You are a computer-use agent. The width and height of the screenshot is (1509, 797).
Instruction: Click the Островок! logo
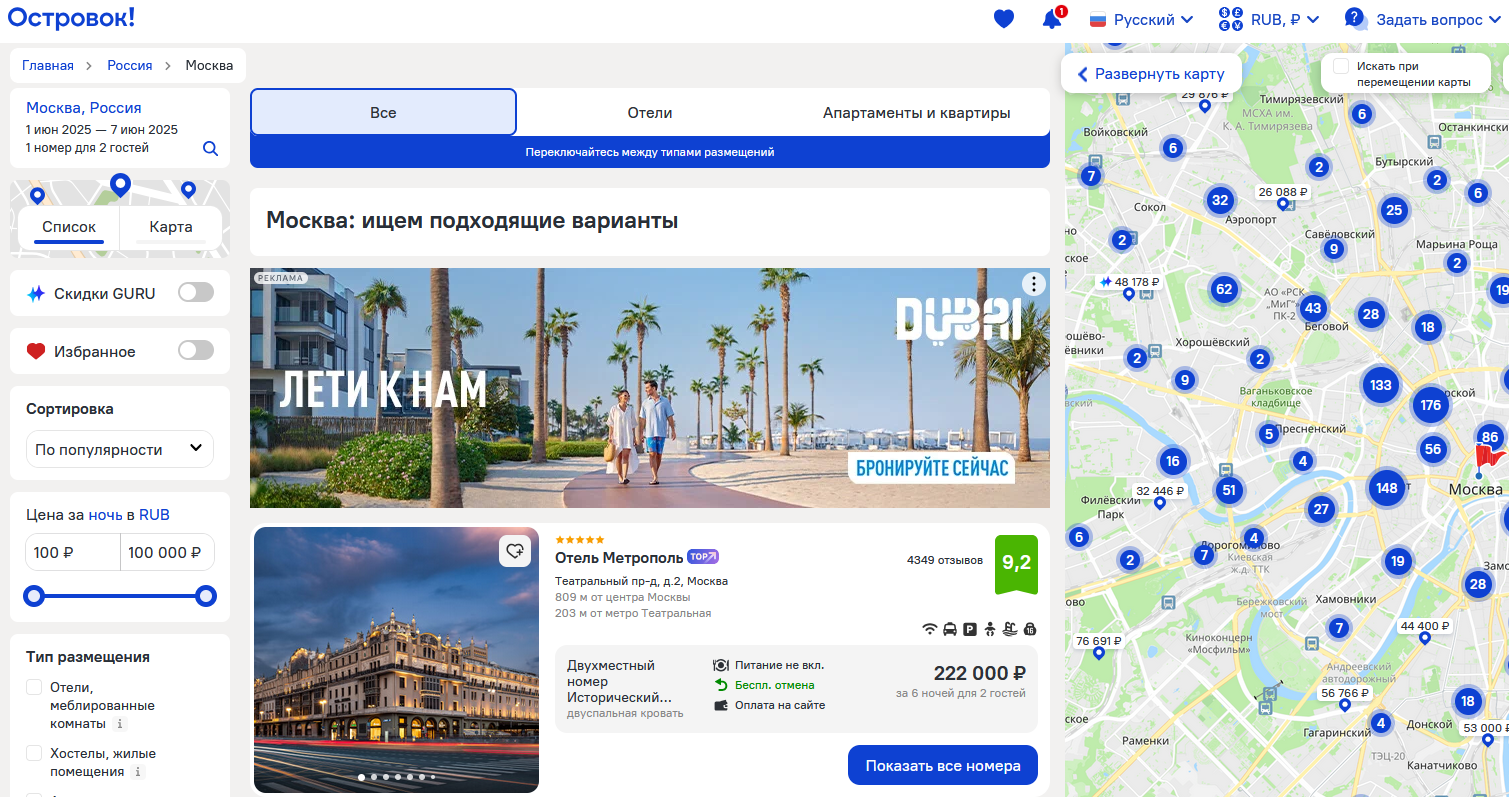point(71,17)
